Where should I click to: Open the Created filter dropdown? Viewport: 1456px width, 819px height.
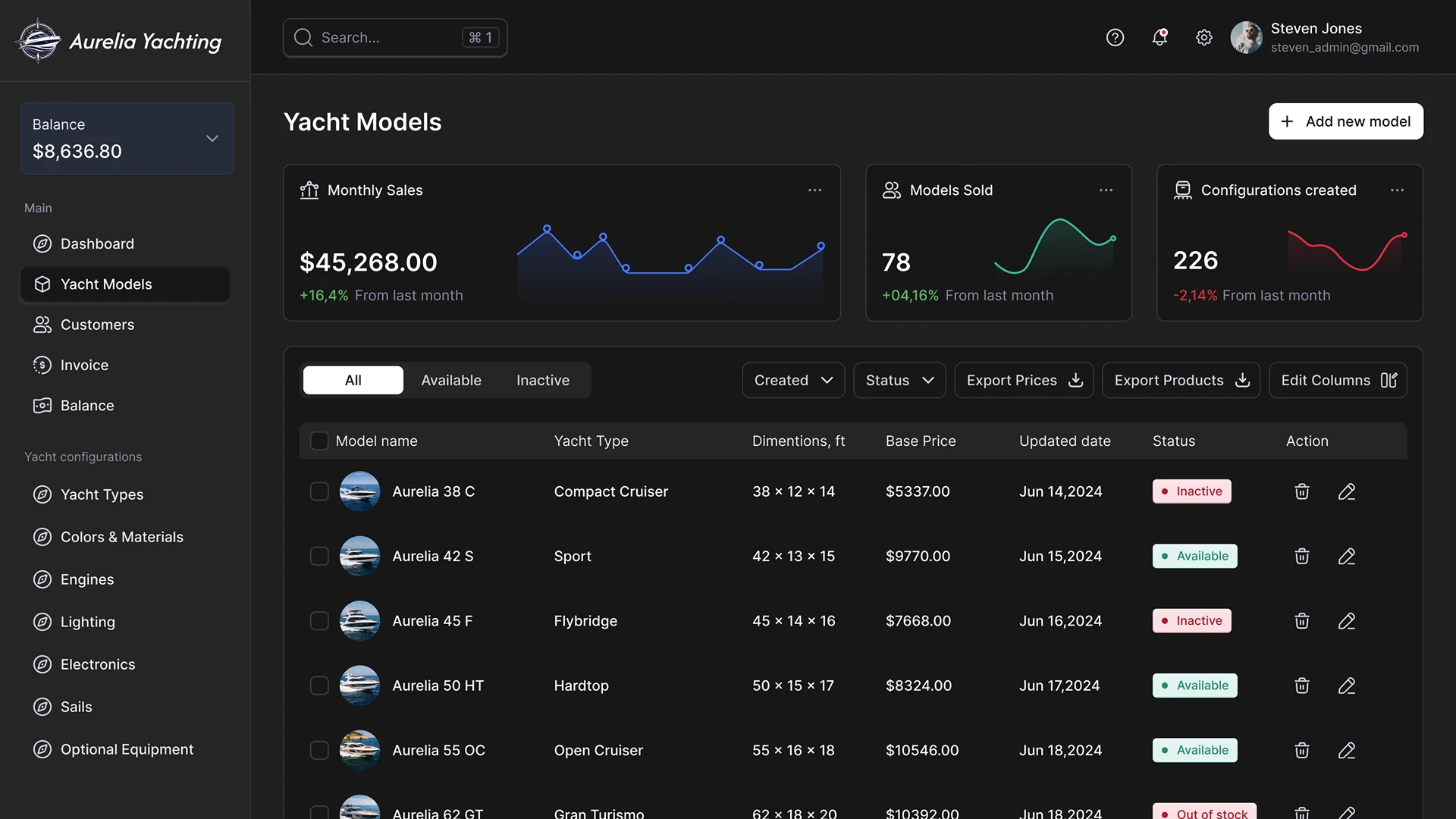(793, 380)
